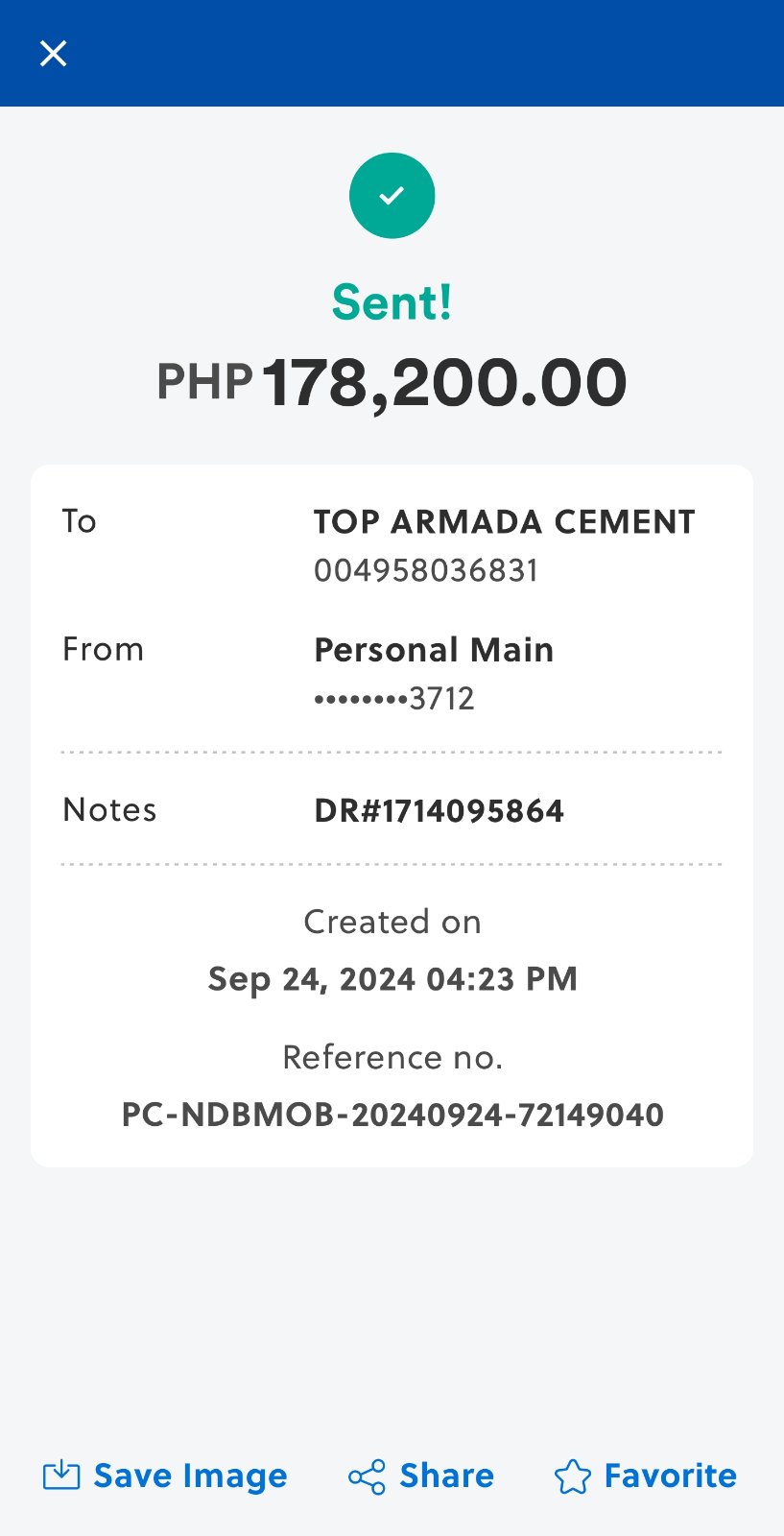The image size is (784, 1536).
Task: Click the Notes field label
Action: [x=109, y=810]
